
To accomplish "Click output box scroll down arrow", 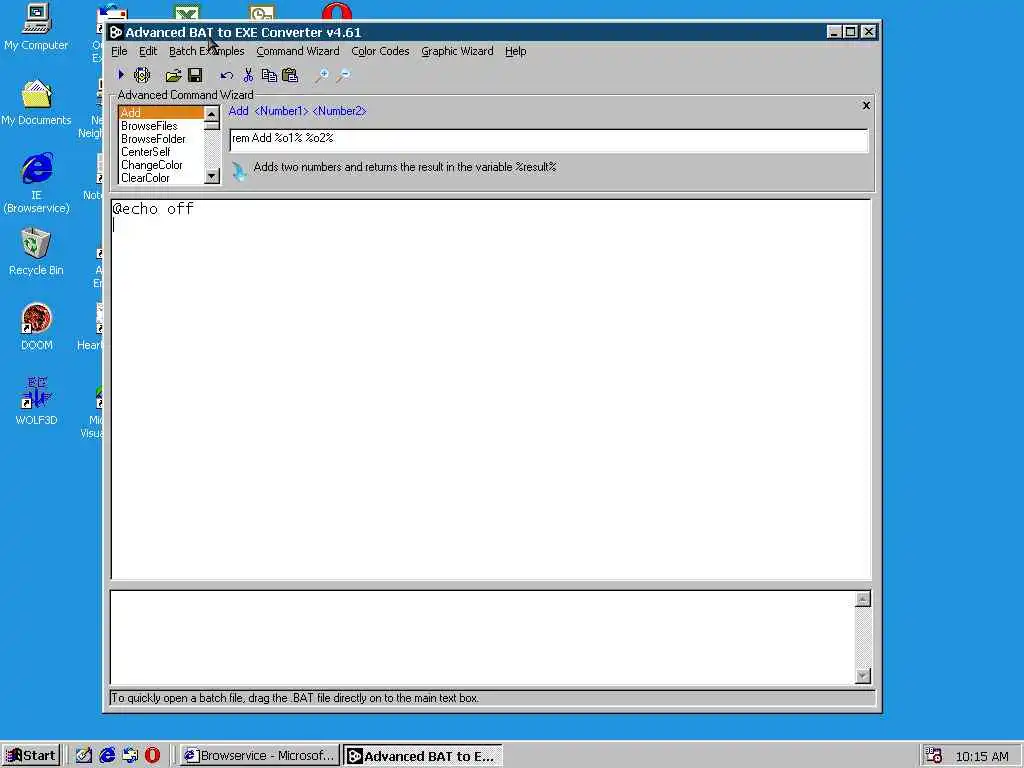I will coord(863,676).
